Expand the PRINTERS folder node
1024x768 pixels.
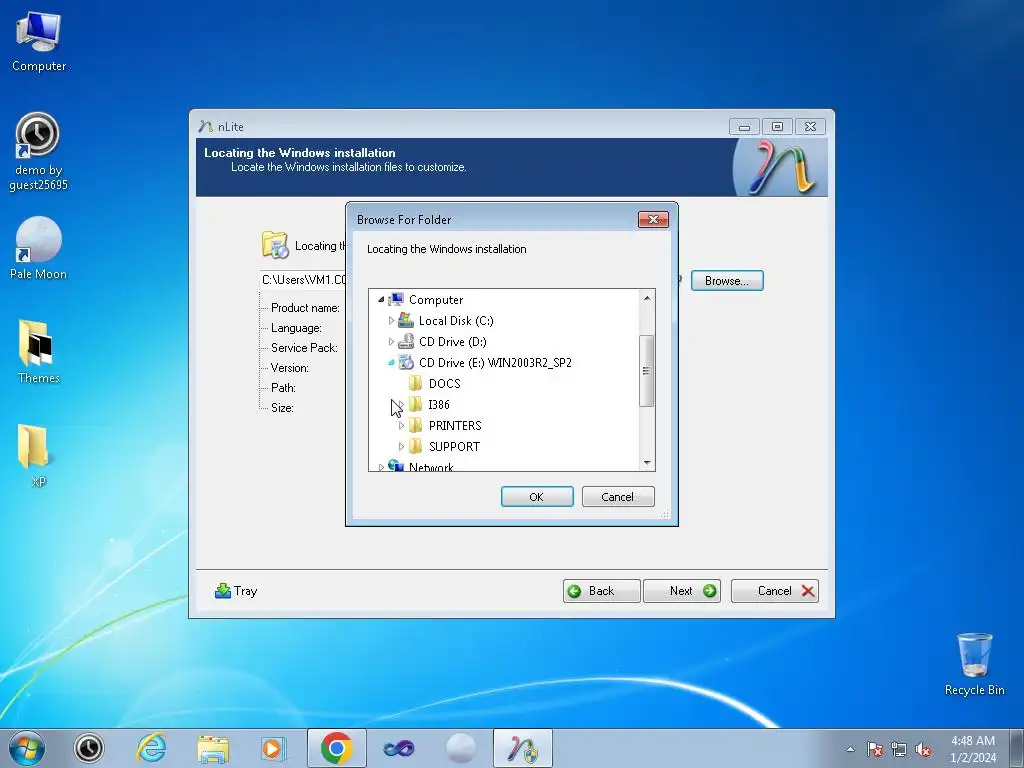pyautogui.click(x=401, y=425)
